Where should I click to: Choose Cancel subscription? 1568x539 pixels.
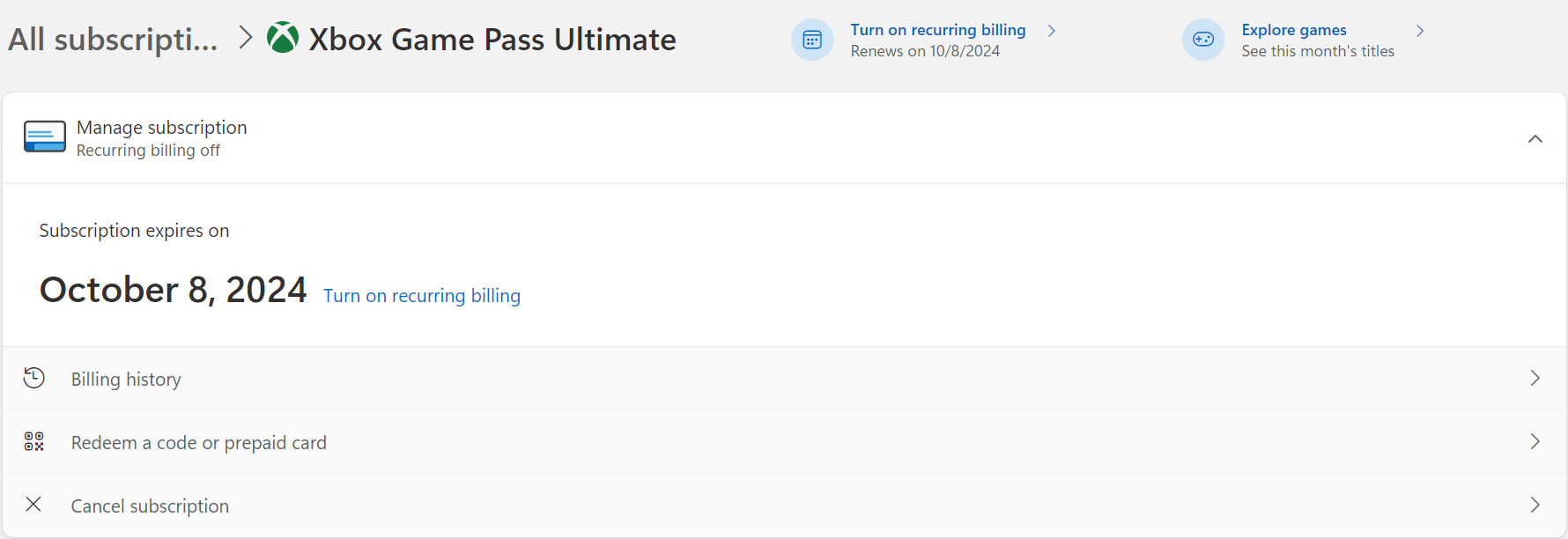784,506
